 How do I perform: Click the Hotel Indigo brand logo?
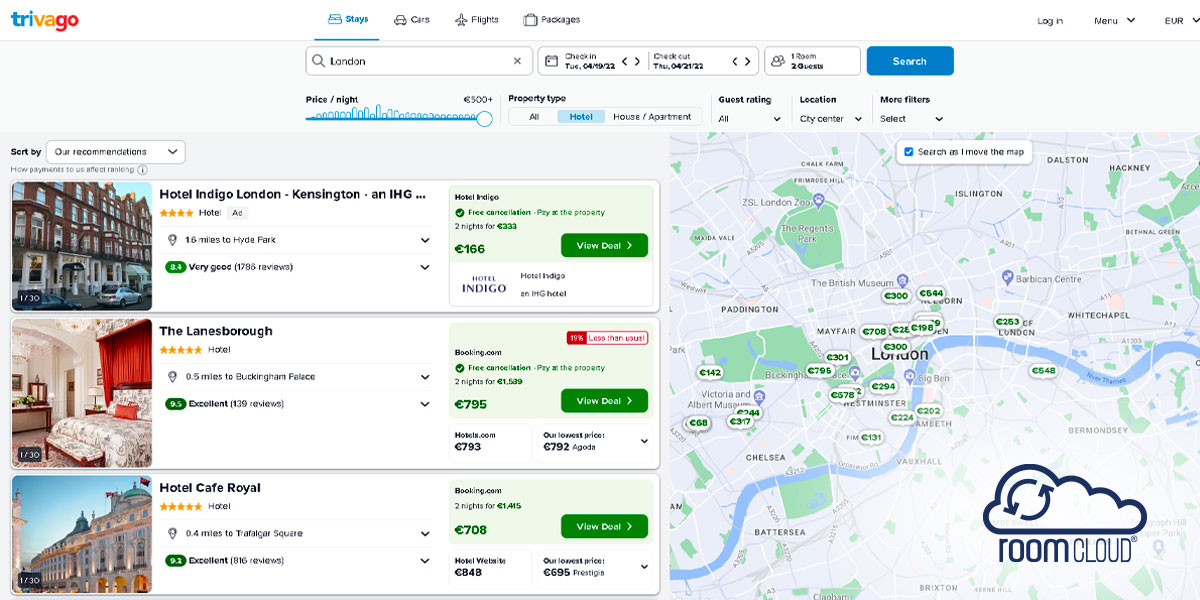click(x=484, y=284)
